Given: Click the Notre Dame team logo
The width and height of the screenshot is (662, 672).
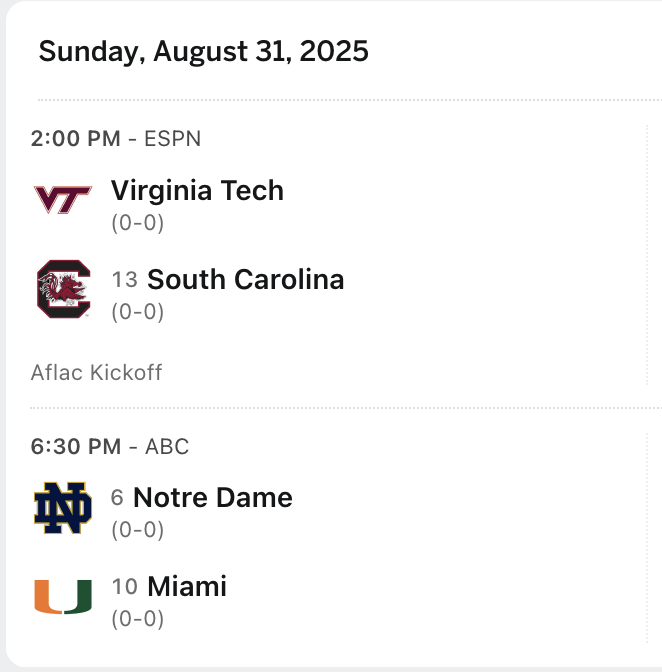Looking at the screenshot, I should tap(62, 508).
